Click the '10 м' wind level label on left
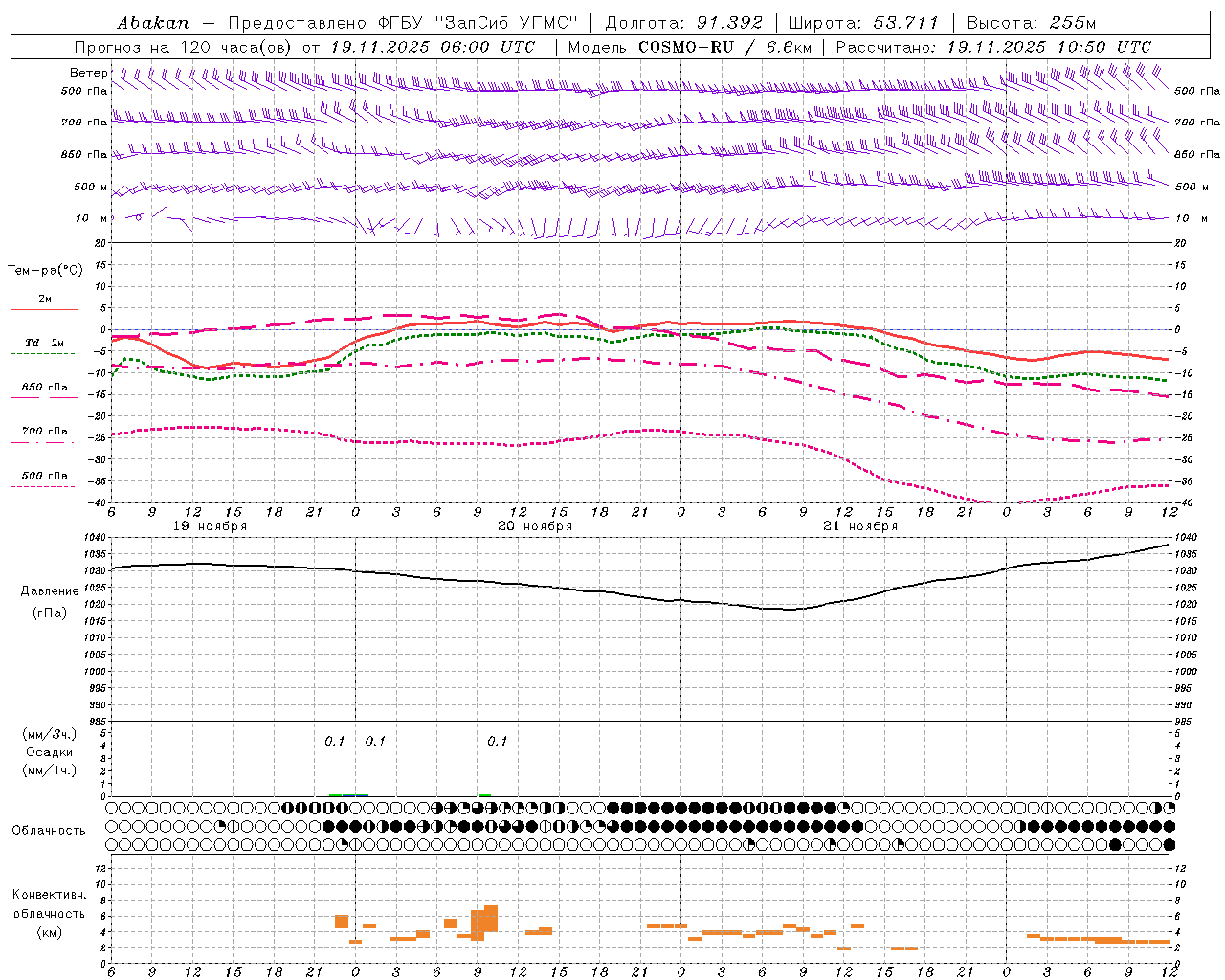The height and width of the screenshot is (980, 1225). click(92, 219)
